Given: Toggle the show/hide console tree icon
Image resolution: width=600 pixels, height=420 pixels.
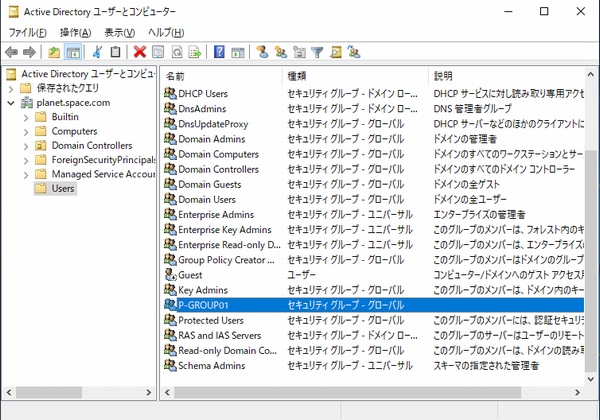Looking at the screenshot, I should coord(73,52).
